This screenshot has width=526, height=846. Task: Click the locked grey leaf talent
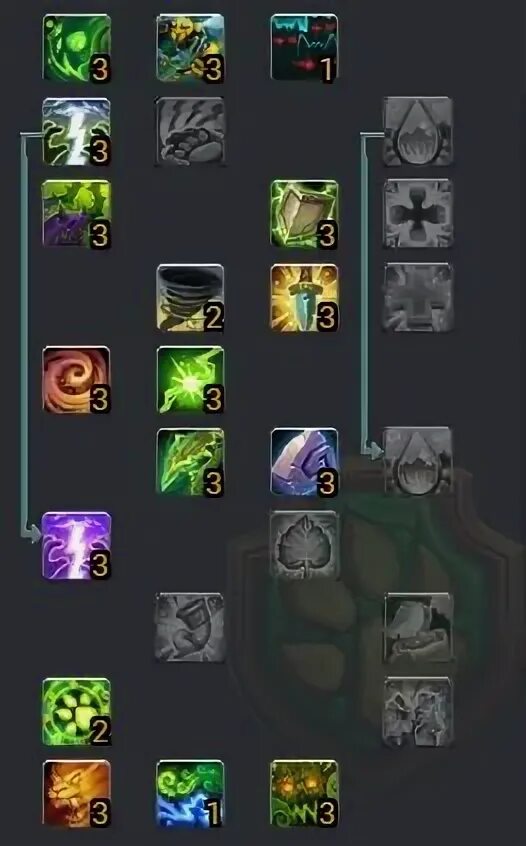point(304,545)
